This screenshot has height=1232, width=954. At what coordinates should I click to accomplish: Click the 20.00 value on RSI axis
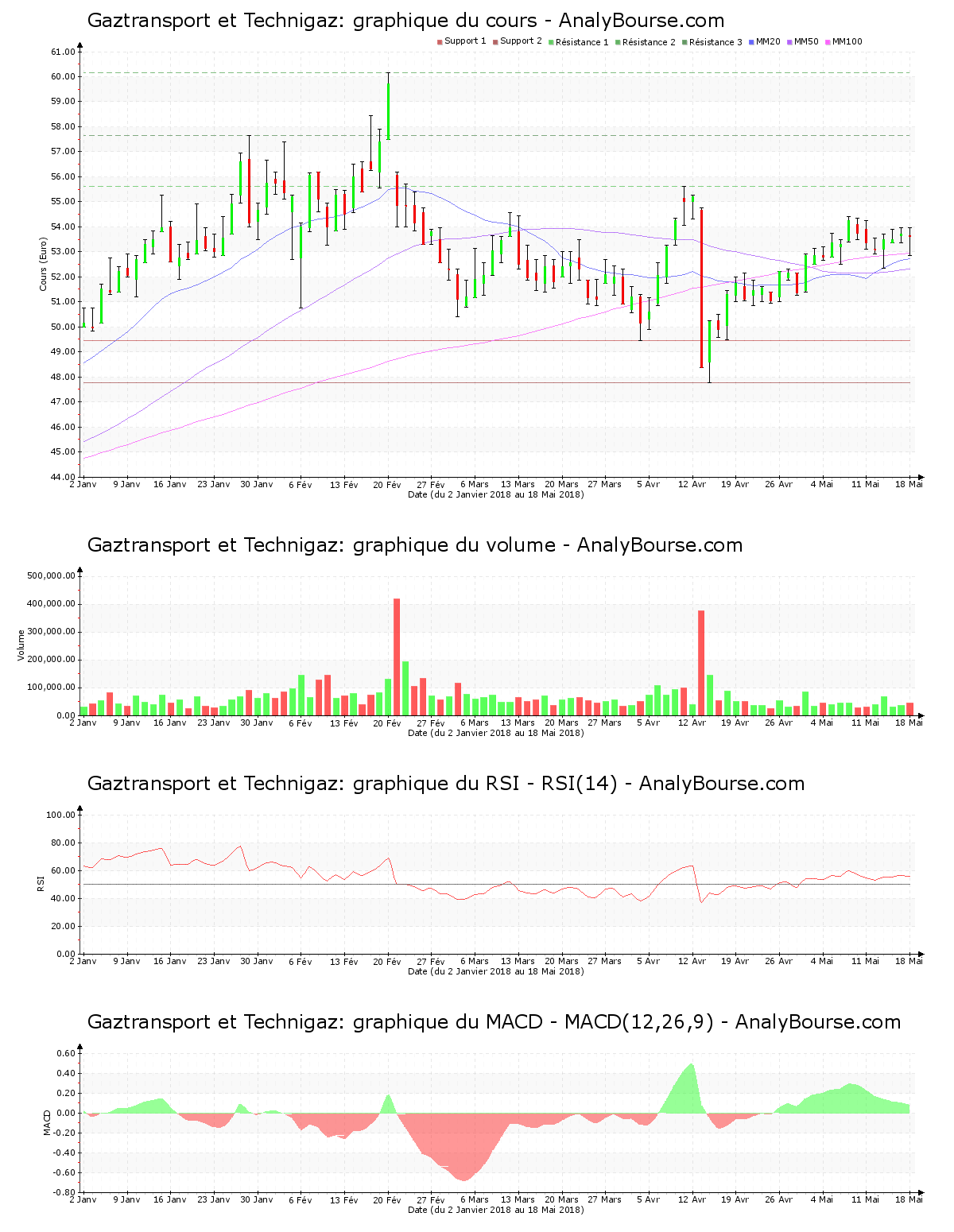click(x=63, y=926)
